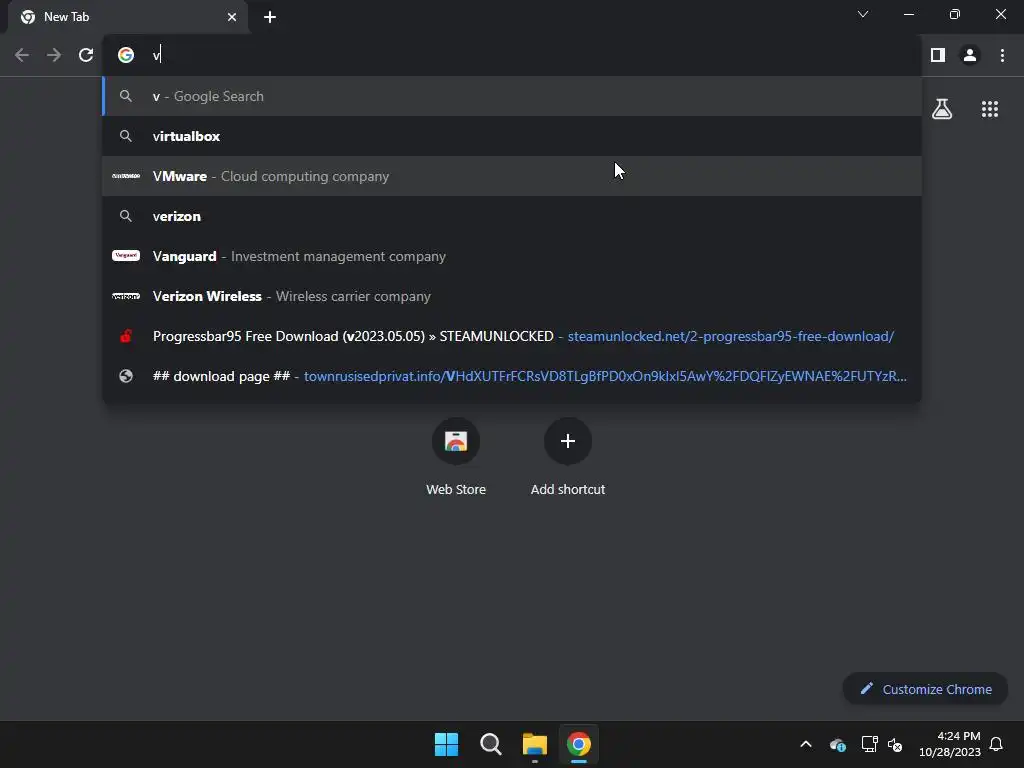Choose the VMware Cloud computing company suggestion
Screen dimensions: 1024x768
coord(512,176)
